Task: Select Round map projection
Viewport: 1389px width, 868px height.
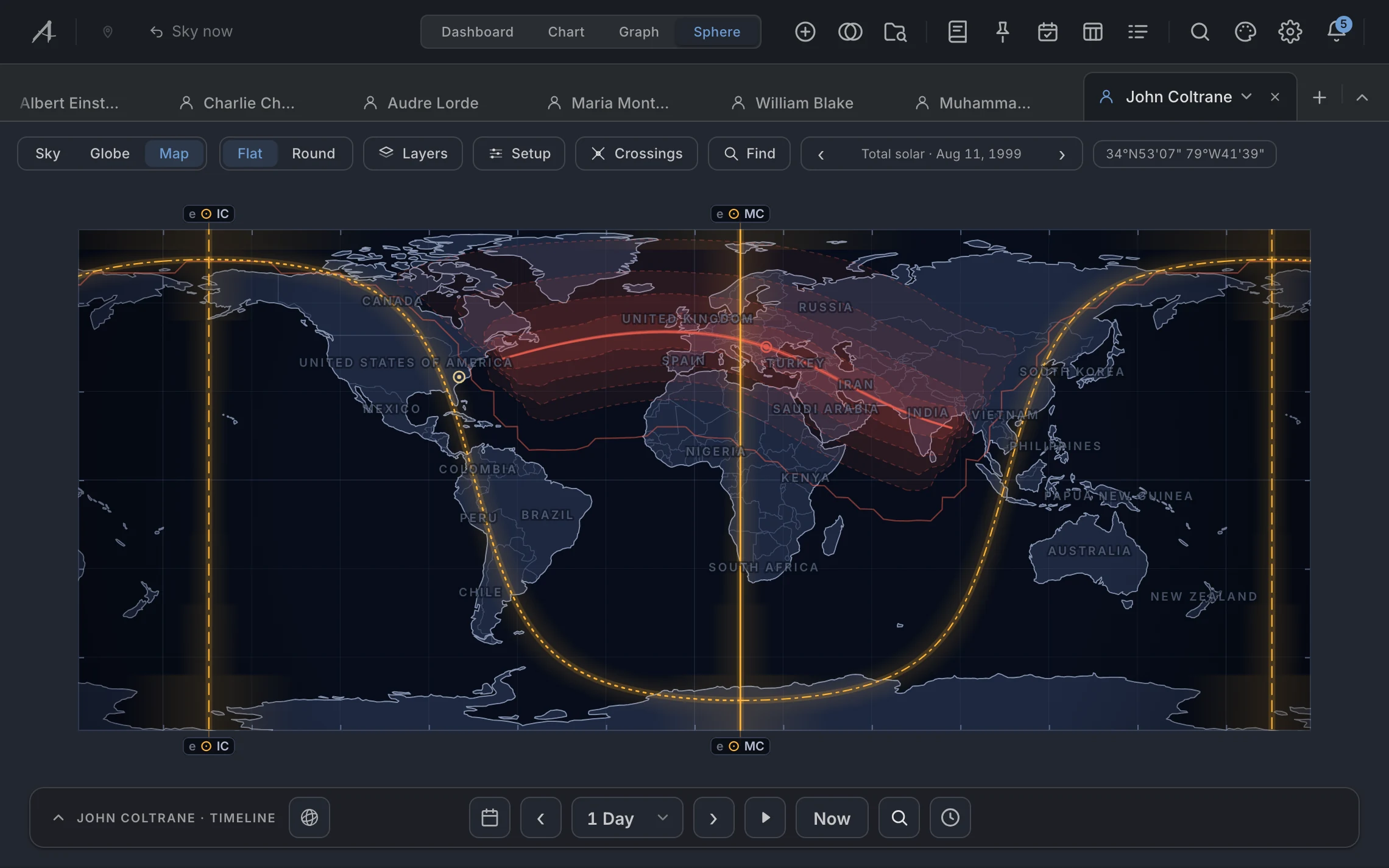Action: [313, 153]
